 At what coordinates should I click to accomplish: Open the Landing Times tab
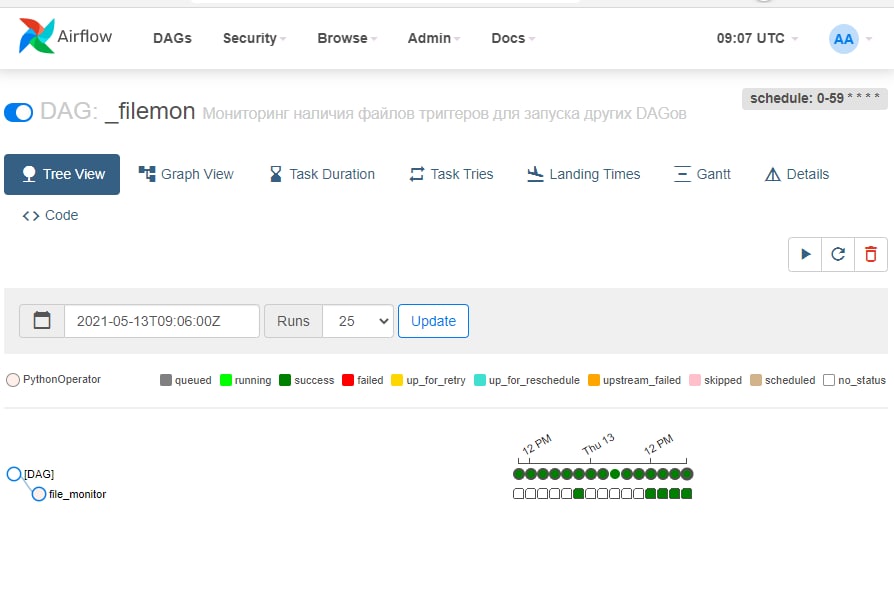point(583,174)
